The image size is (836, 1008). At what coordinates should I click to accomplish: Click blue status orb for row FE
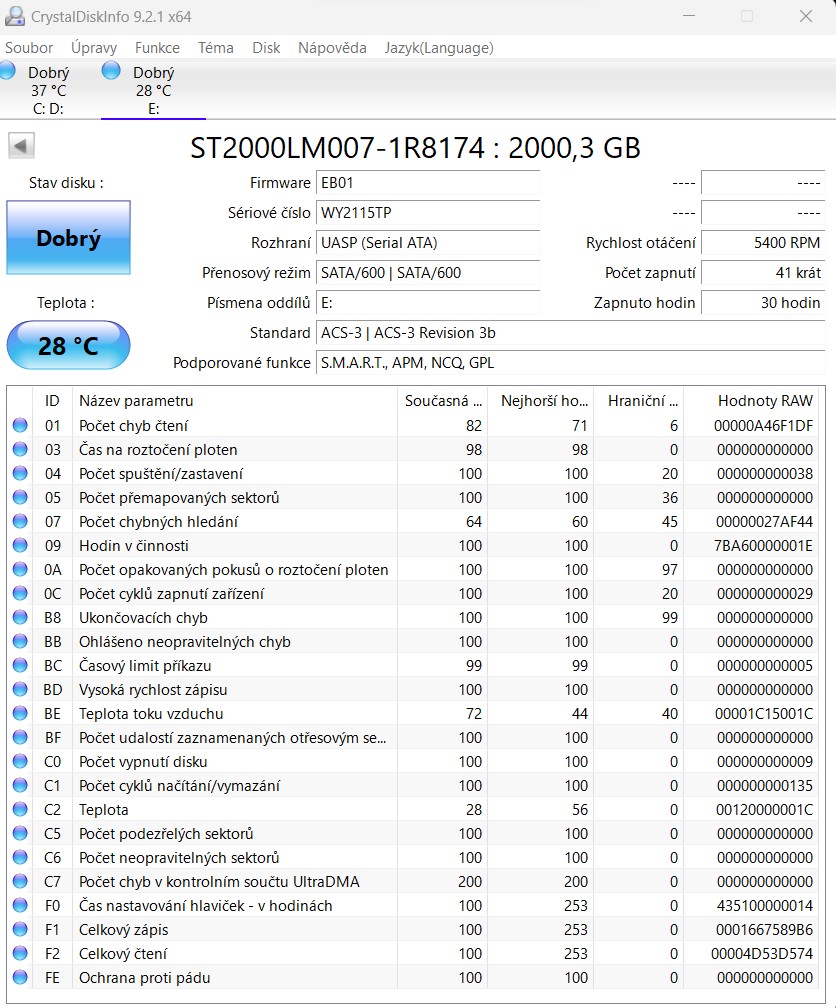point(21,977)
